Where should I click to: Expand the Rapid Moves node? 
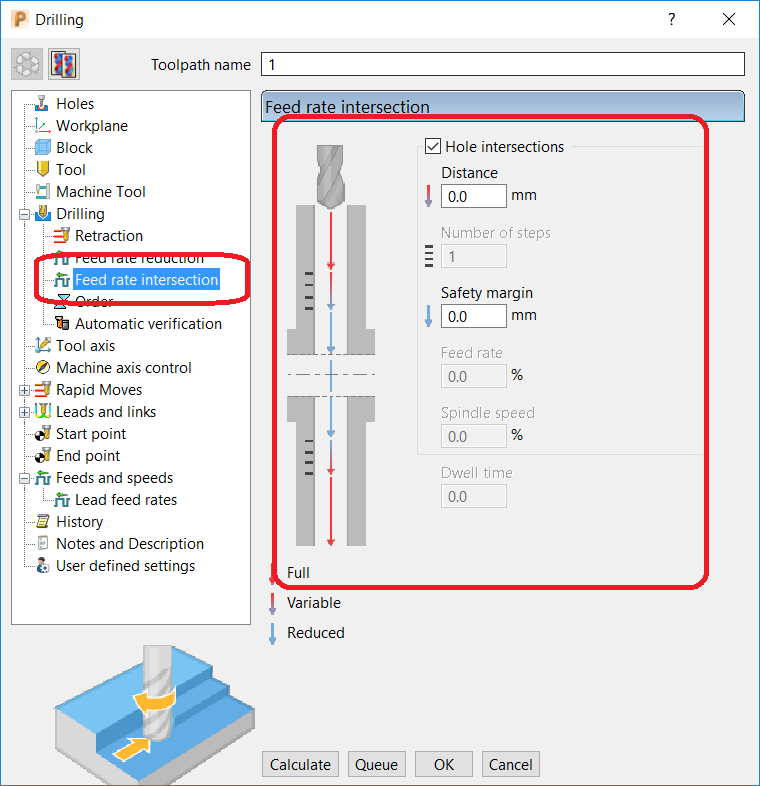click(24, 390)
